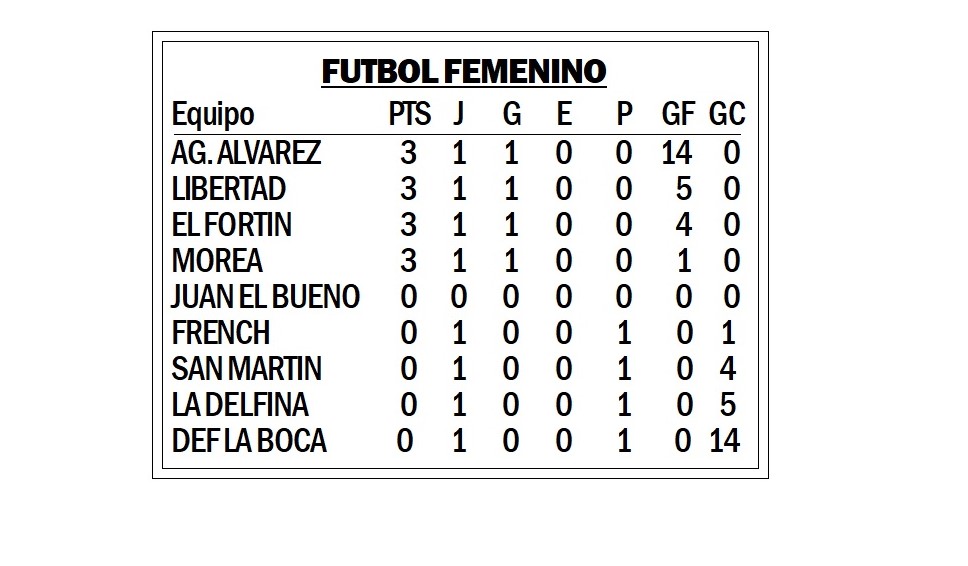This screenshot has width=968, height=566.
Task: Select the JUAN EL BUENO team name
Action: 265,297
